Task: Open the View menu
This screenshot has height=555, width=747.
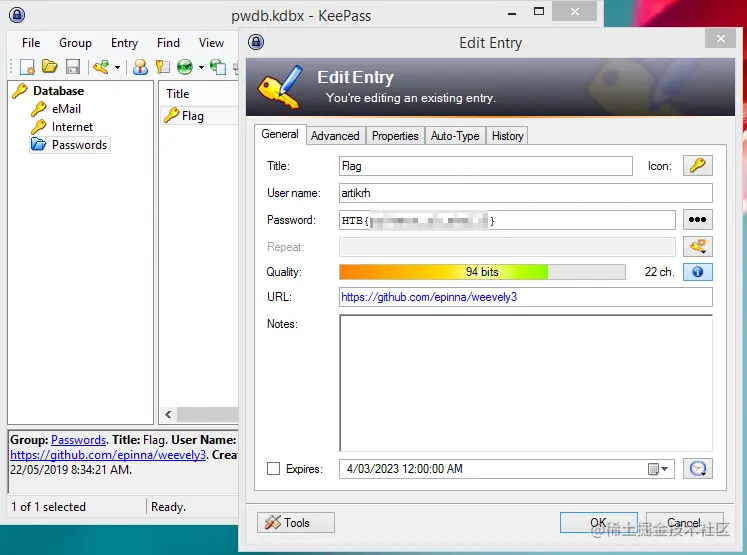Action: coord(211,43)
